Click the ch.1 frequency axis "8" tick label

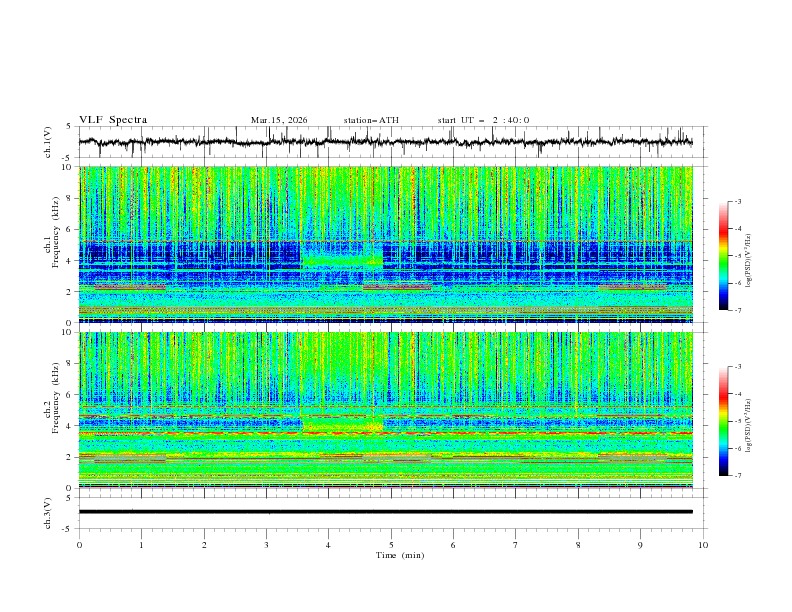(x=70, y=198)
